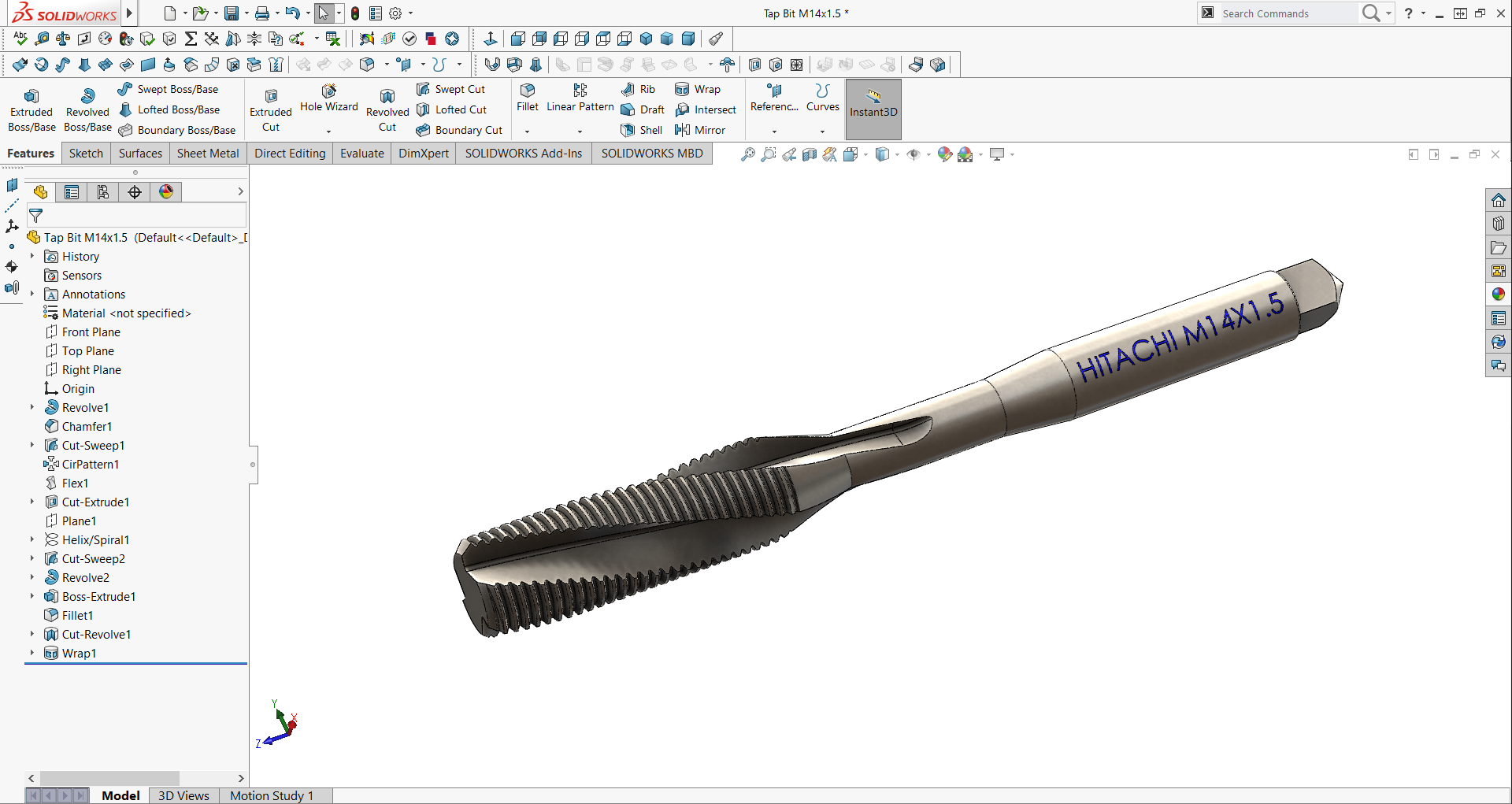Screen dimensions: 1512x804
Task: Select the Fillet1 feature
Action: (x=69, y=616)
